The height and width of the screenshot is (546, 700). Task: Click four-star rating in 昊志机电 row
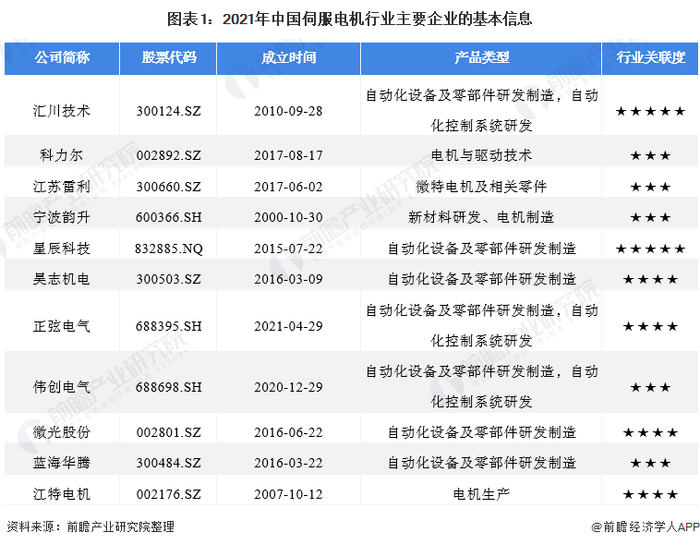tap(650, 279)
